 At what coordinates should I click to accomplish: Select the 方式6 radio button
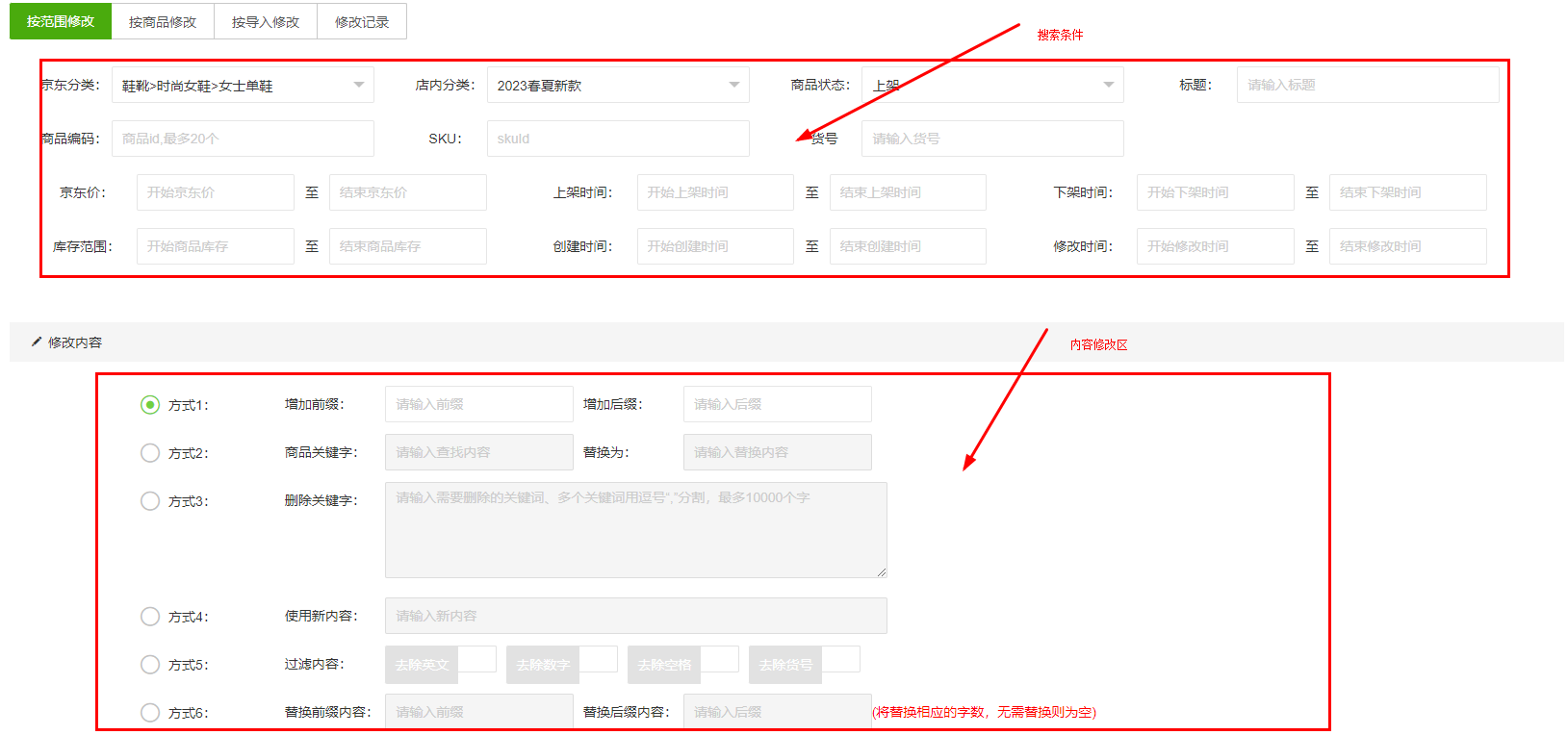coord(150,713)
